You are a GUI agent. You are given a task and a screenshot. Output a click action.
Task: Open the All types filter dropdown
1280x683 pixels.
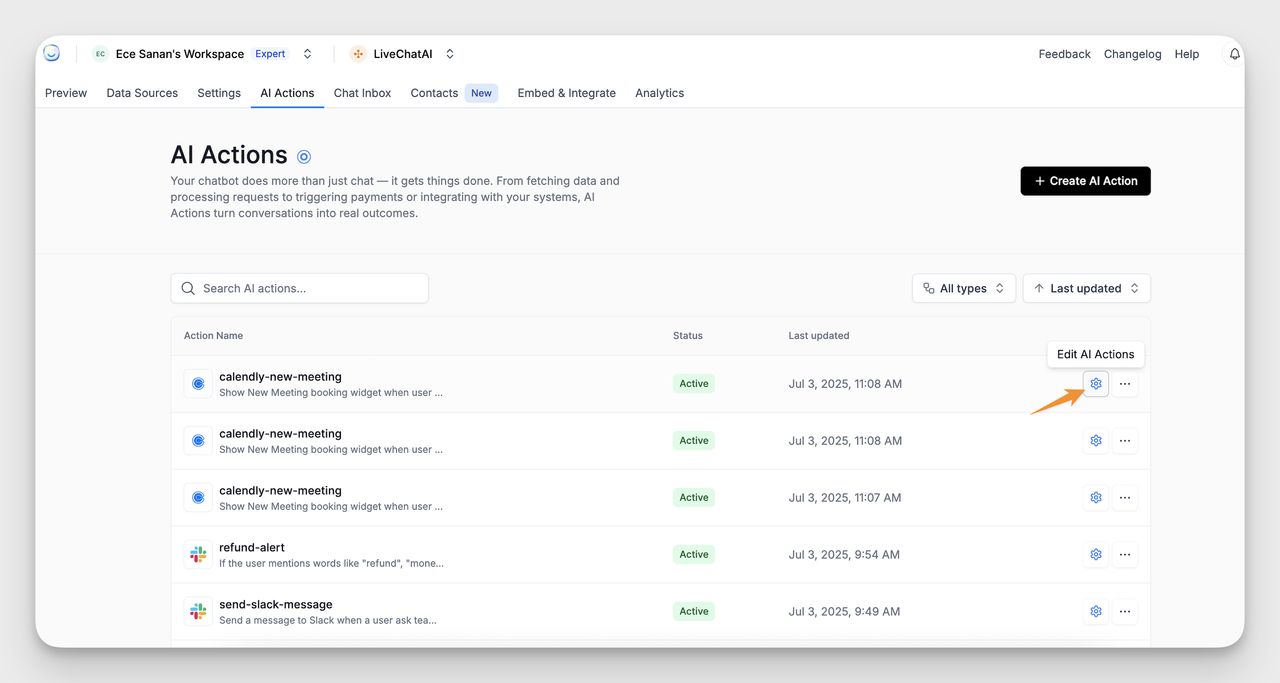click(x=964, y=289)
